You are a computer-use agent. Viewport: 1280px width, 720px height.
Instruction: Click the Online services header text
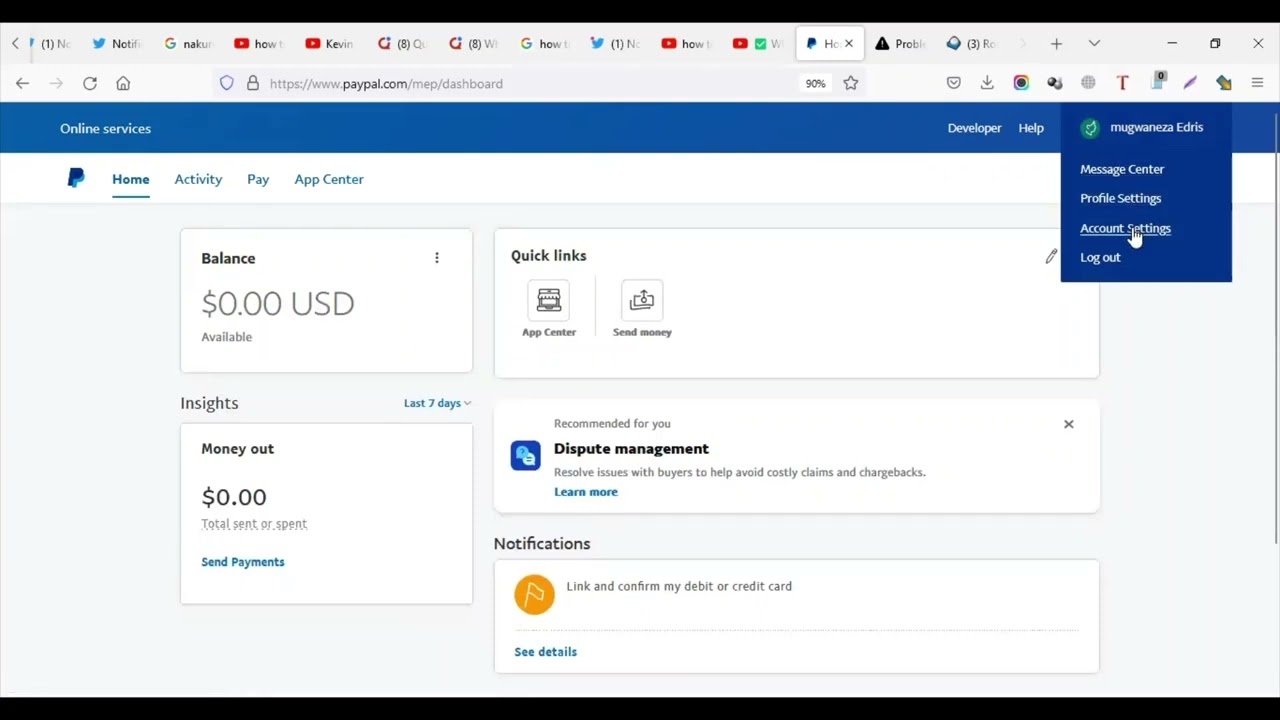(x=105, y=128)
